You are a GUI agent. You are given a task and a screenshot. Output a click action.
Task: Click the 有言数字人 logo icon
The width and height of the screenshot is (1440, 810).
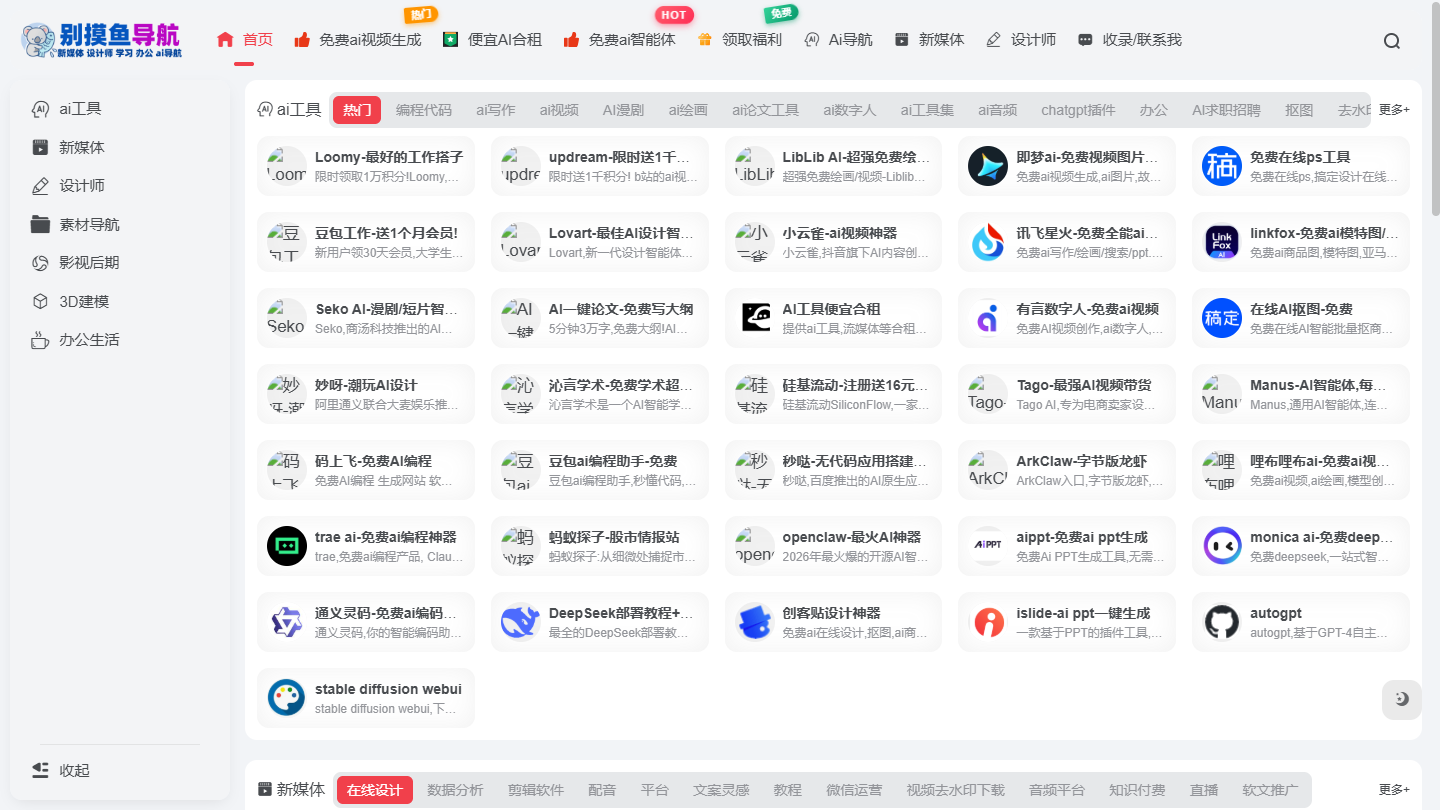click(988, 318)
